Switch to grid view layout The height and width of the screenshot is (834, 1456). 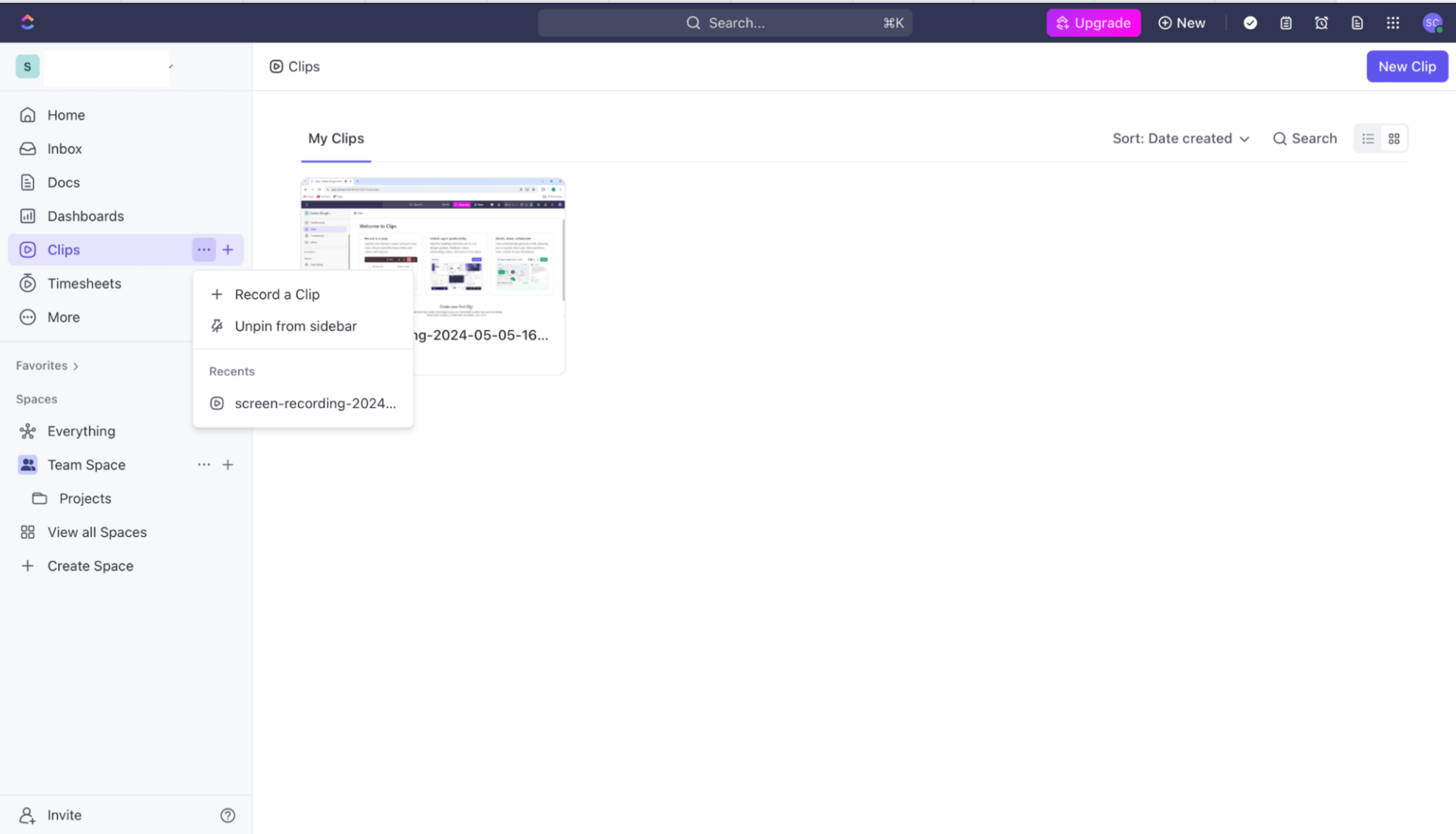(x=1394, y=139)
